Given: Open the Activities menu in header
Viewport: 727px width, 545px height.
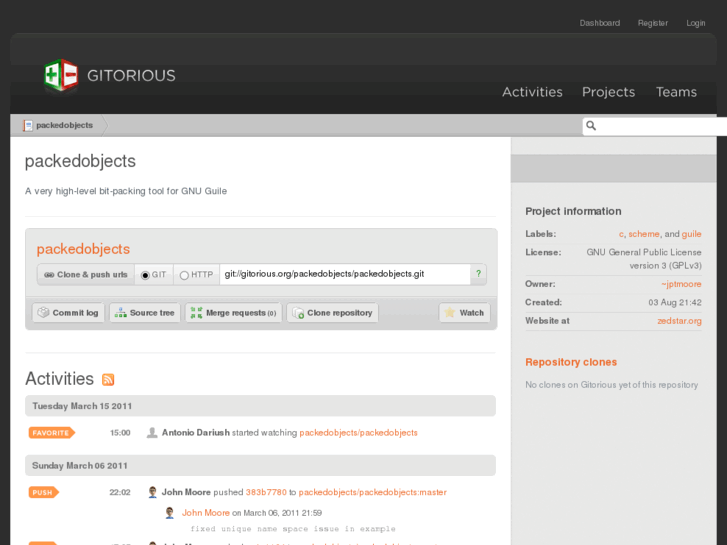Looking at the screenshot, I should click(532, 92).
